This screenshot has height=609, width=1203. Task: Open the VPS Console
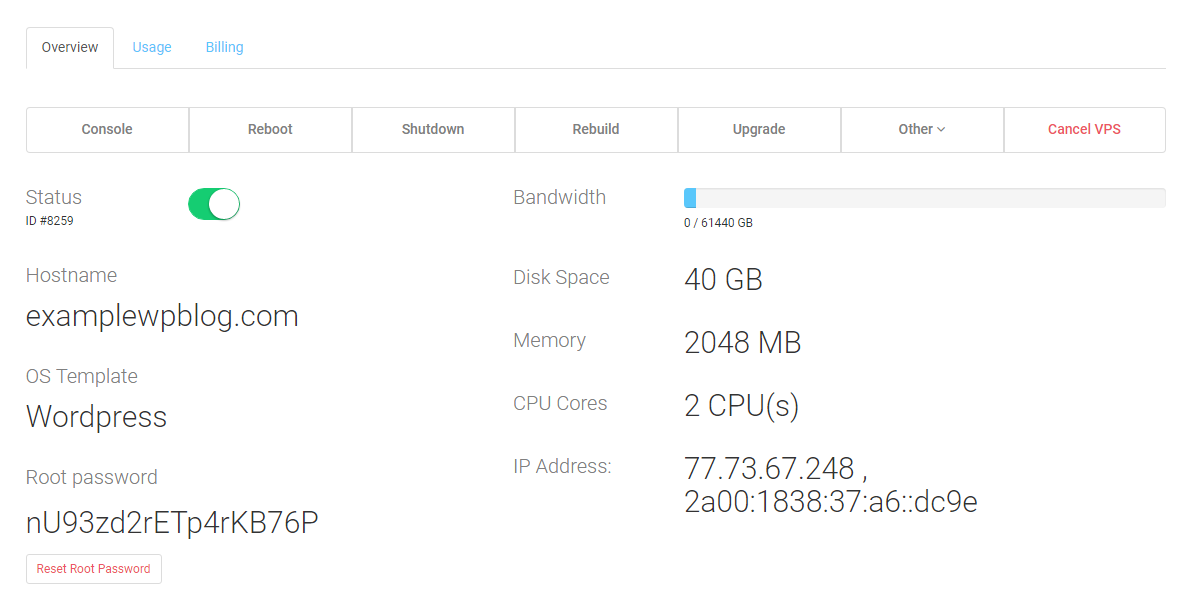pos(107,130)
